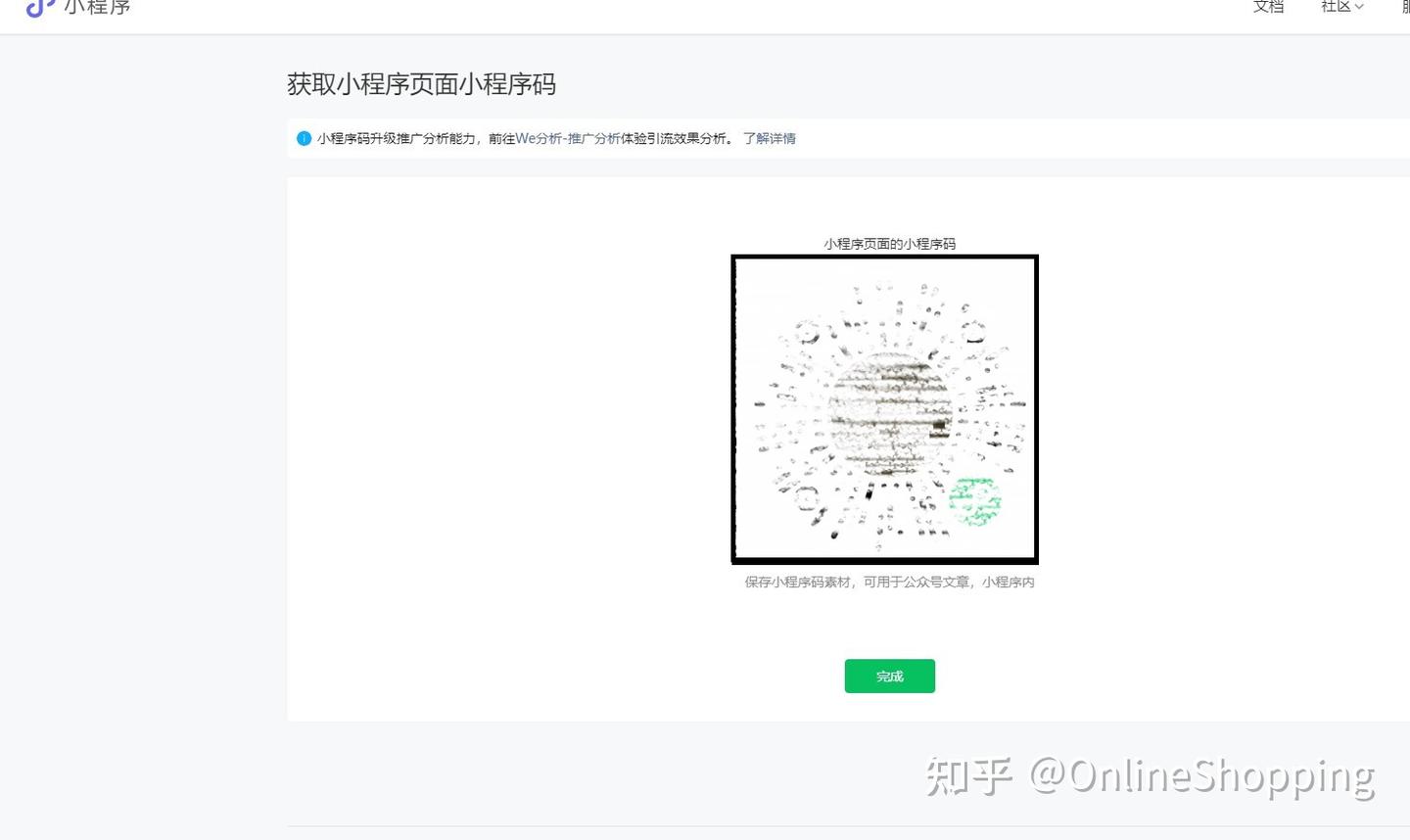Screen dimensions: 1410x840
Task: Open the We分析-推广分析 link
Action: pos(568,138)
